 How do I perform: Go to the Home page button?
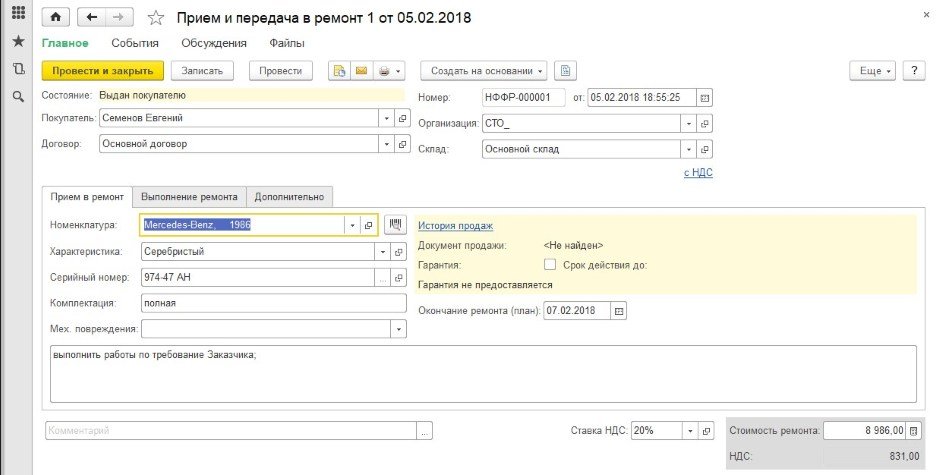56,17
